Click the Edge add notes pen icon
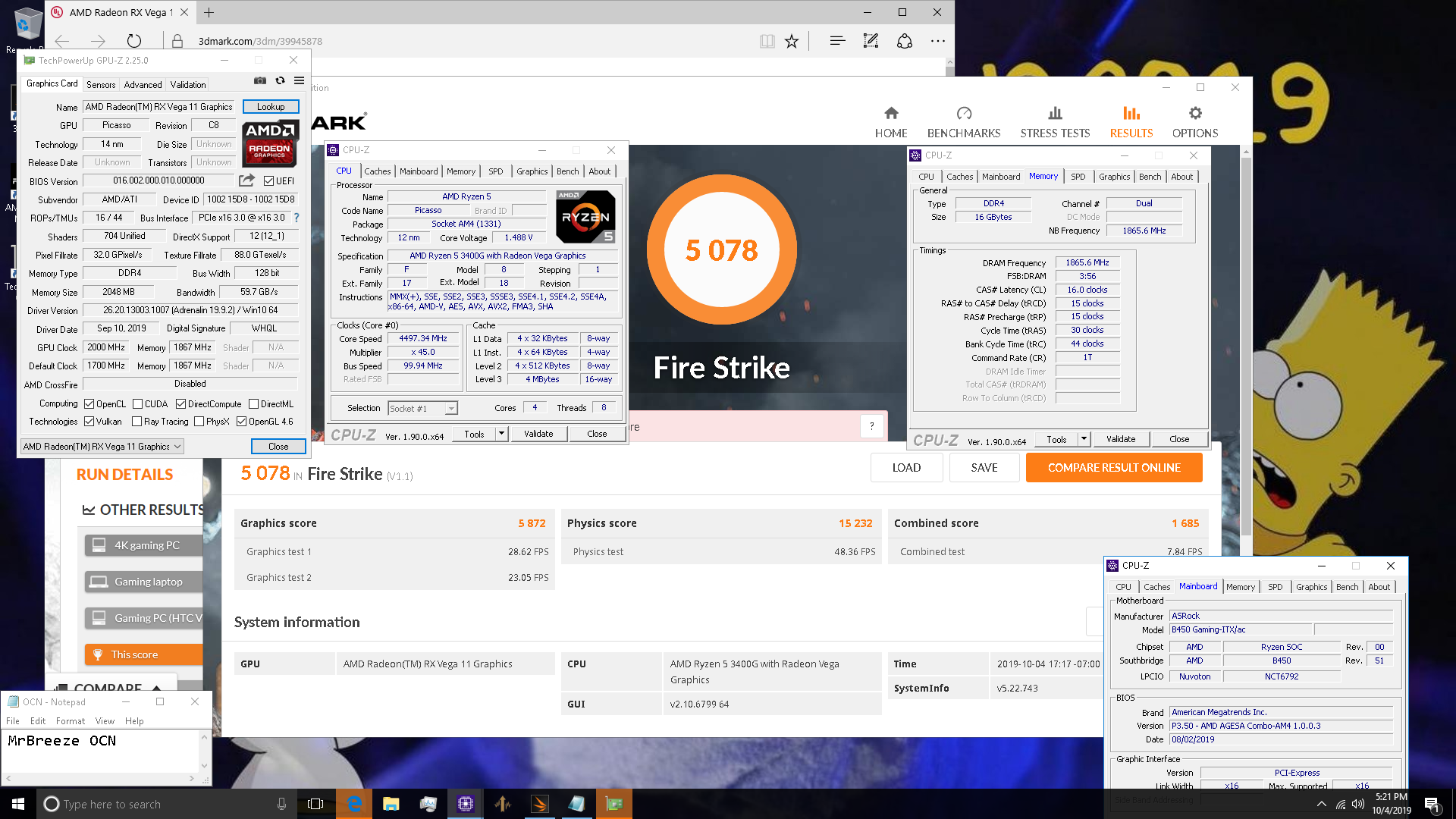1456x819 pixels. pyautogui.click(x=871, y=41)
